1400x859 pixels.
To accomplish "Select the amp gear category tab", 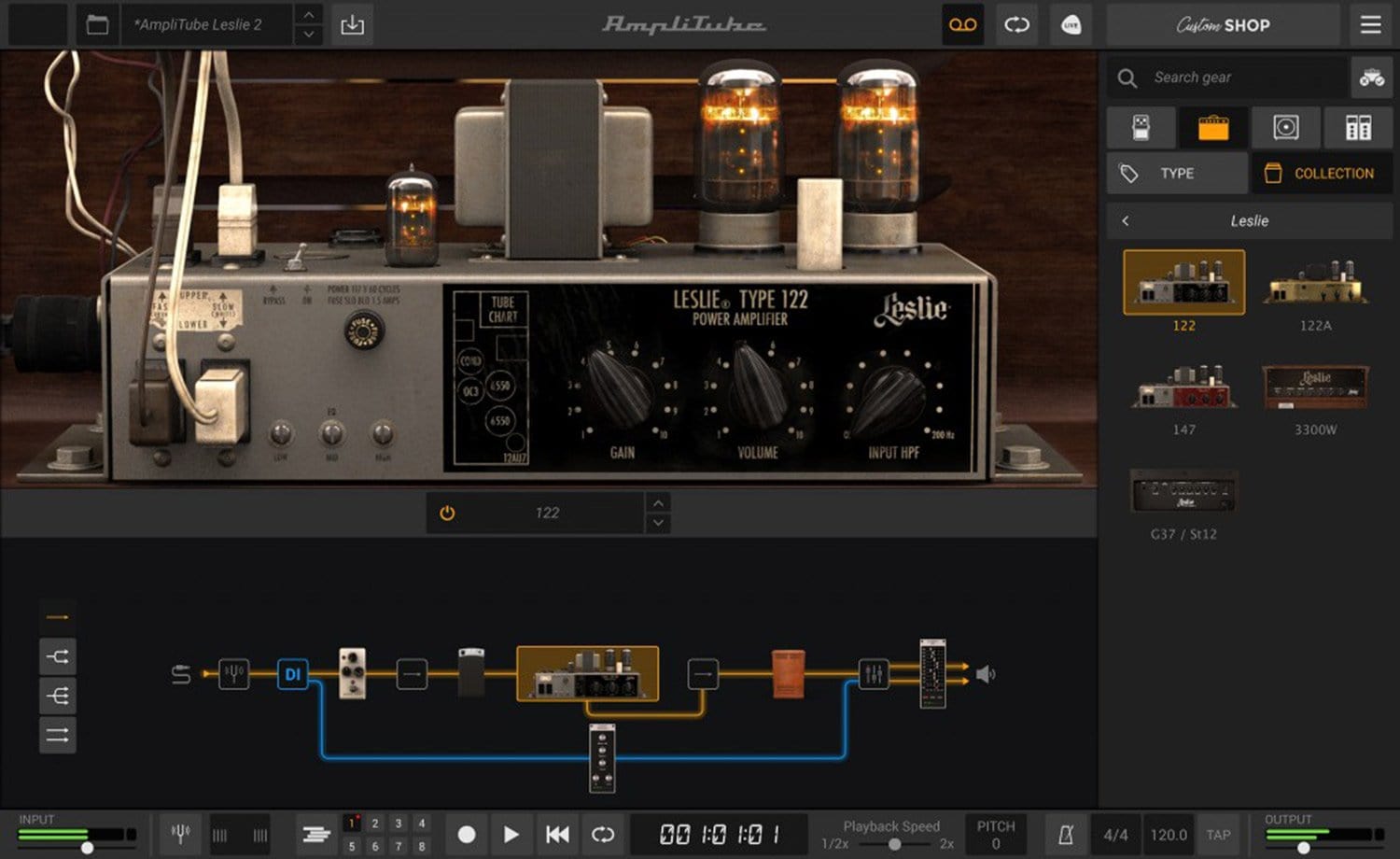I will tap(1213, 127).
